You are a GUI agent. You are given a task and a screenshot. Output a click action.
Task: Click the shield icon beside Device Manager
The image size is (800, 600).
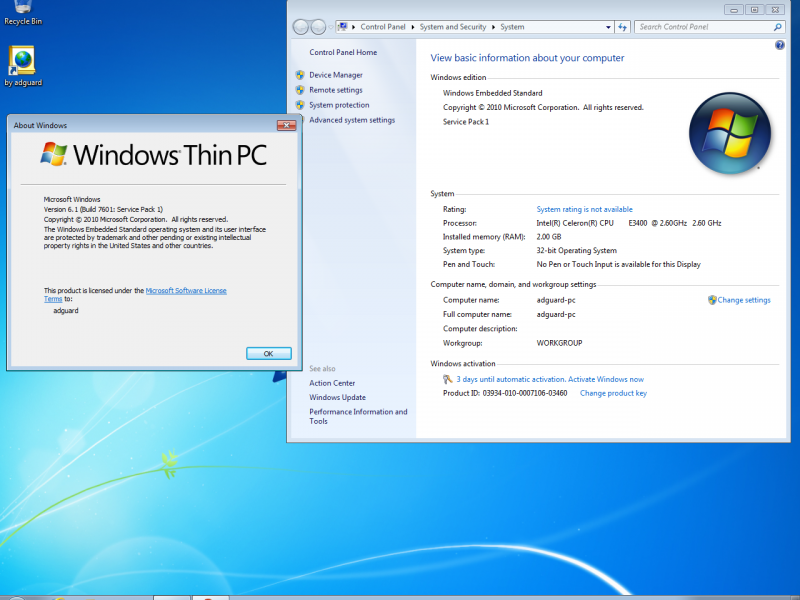[x=300, y=75]
